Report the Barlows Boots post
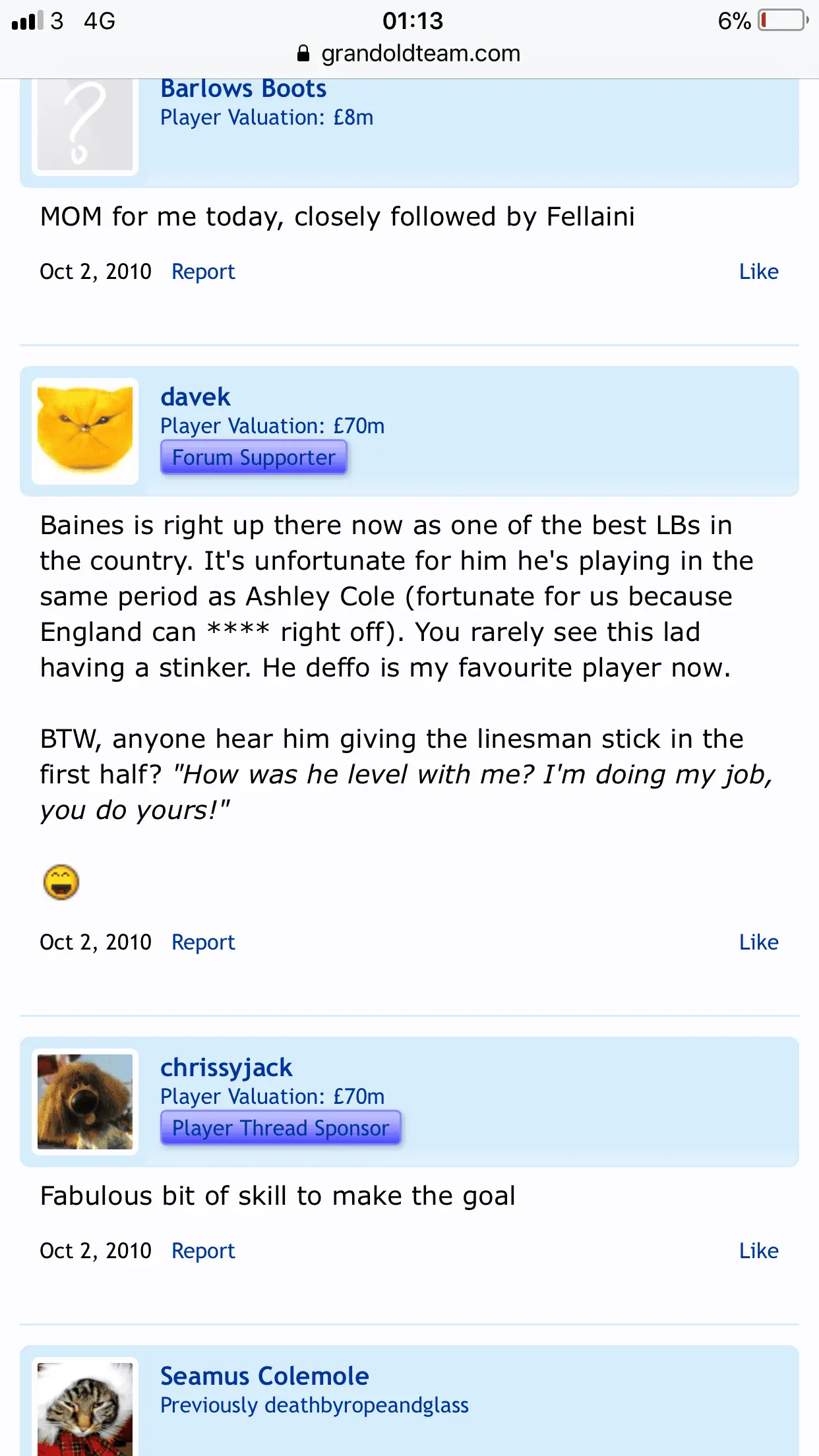This screenshot has width=819, height=1456. point(203,272)
